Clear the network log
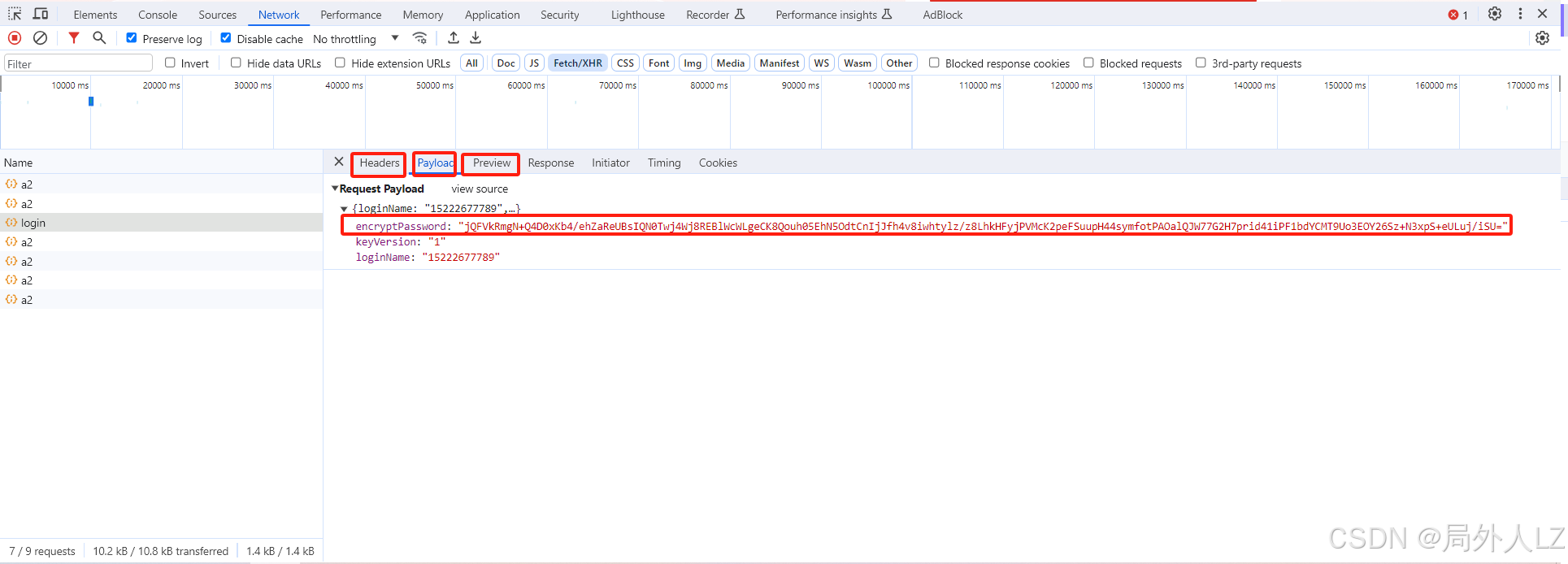 (x=40, y=37)
